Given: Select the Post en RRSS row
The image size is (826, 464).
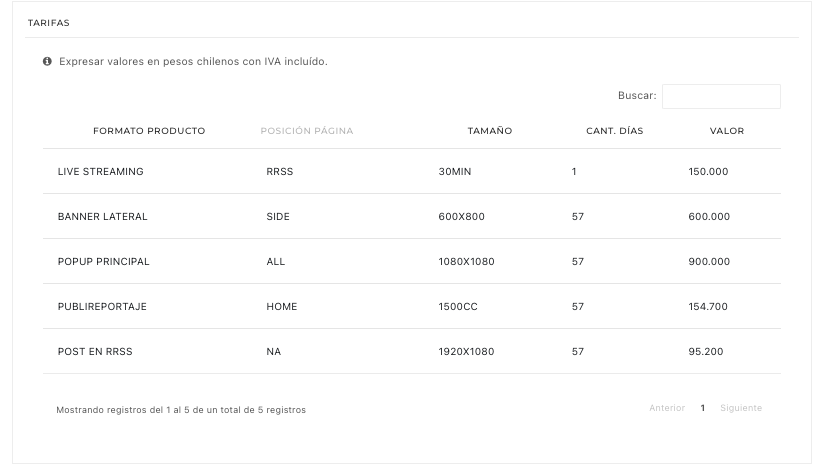Looking at the screenshot, I should pyautogui.click(x=95, y=352).
